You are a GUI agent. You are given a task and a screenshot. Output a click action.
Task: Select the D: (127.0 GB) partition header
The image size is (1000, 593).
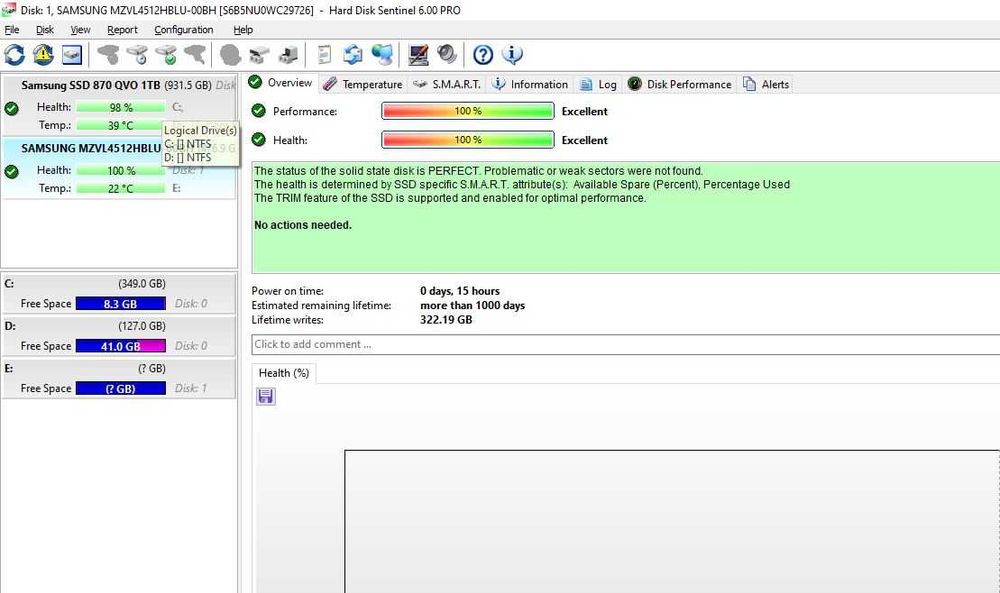[x=119, y=326]
